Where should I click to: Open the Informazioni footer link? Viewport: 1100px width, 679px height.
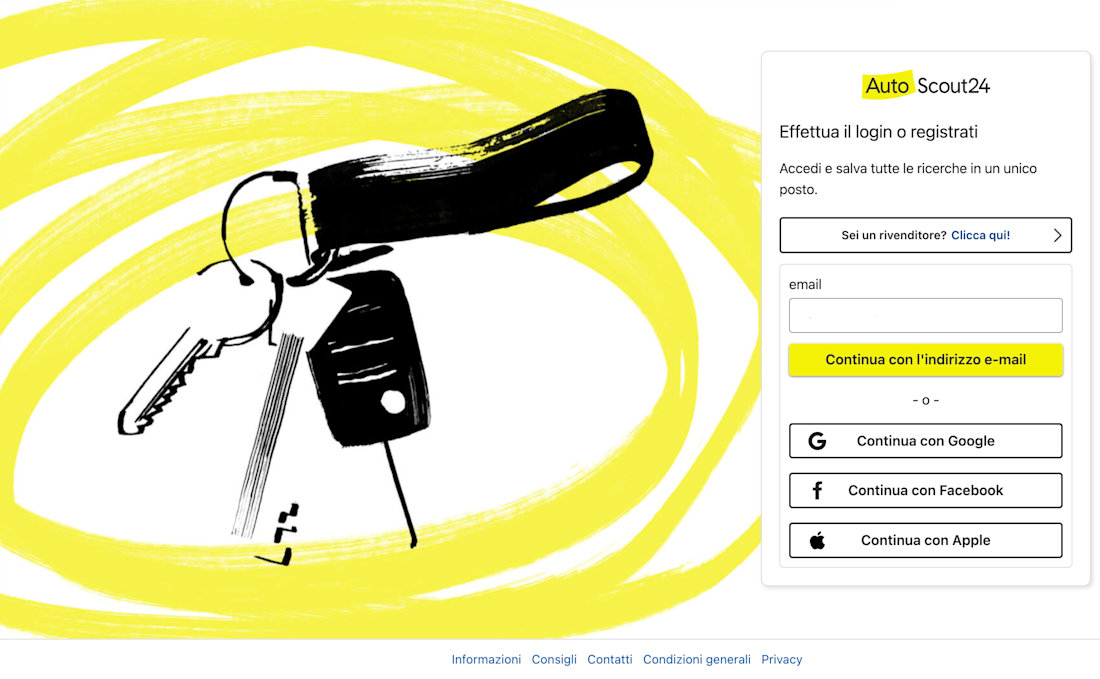pos(486,659)
